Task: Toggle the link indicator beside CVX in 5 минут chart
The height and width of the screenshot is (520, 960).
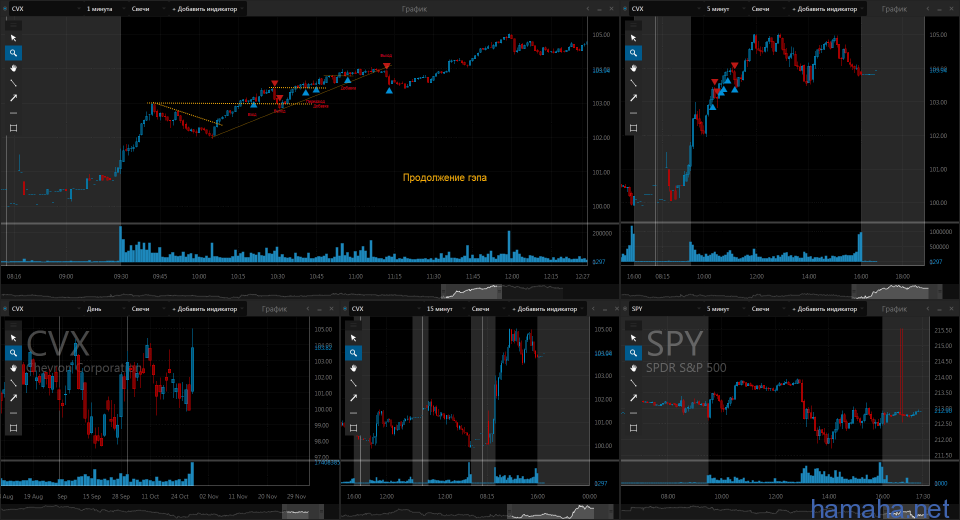Action: tap(625, 9)
